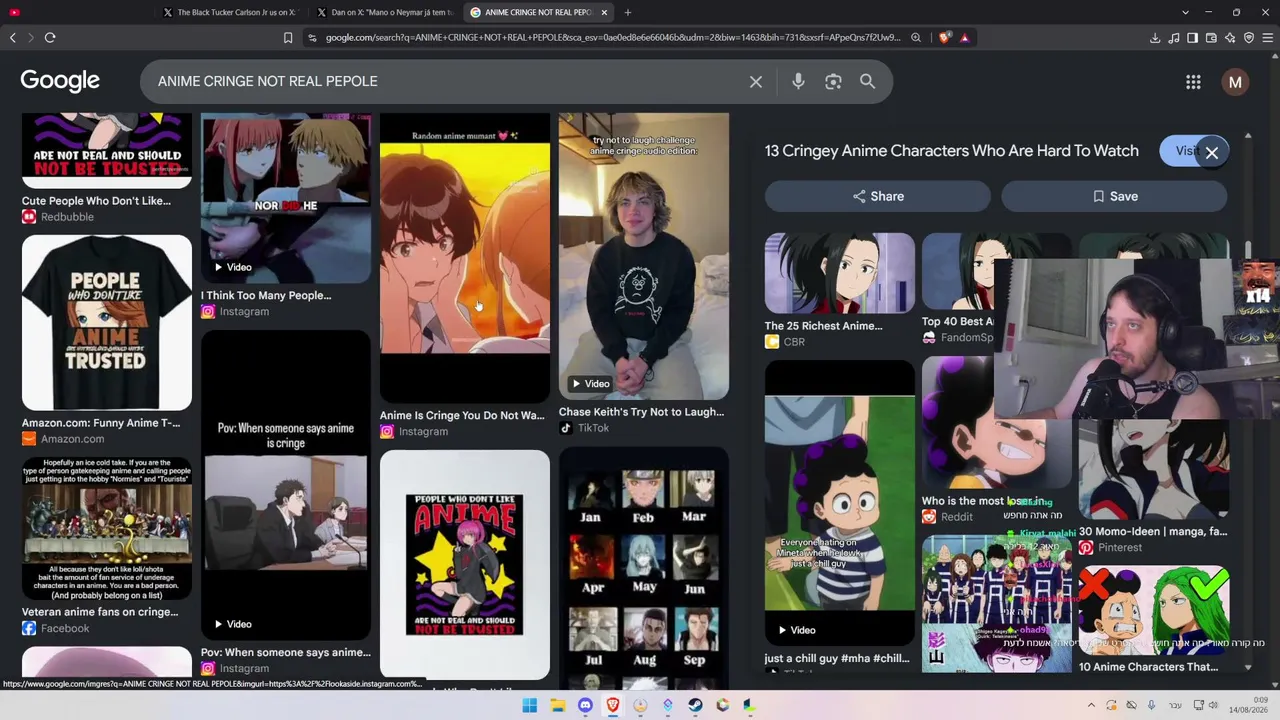
Task: Open a new browser tab
Action: click(x=628, y=12)
